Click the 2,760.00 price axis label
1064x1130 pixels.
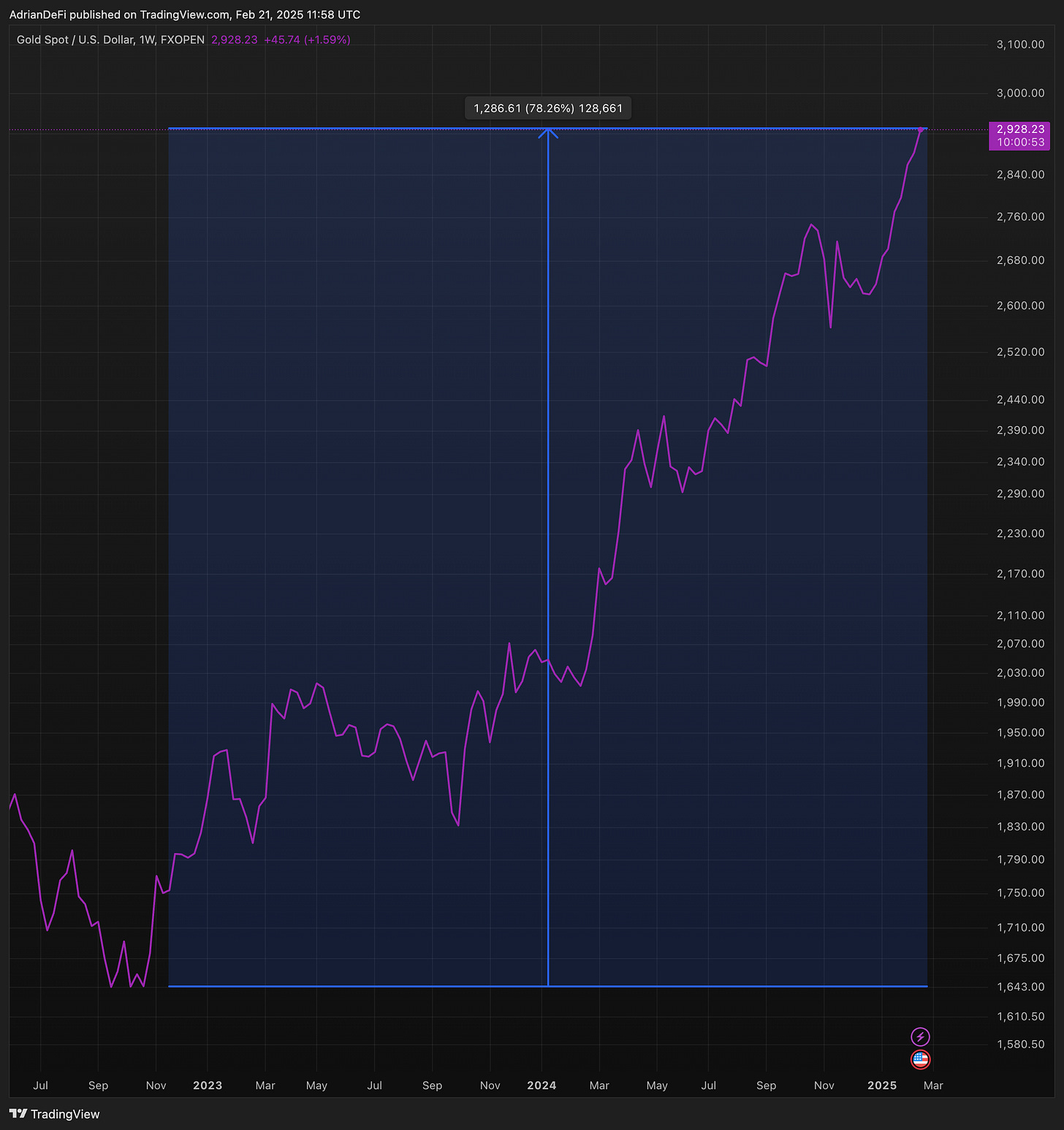(1020, 217)
